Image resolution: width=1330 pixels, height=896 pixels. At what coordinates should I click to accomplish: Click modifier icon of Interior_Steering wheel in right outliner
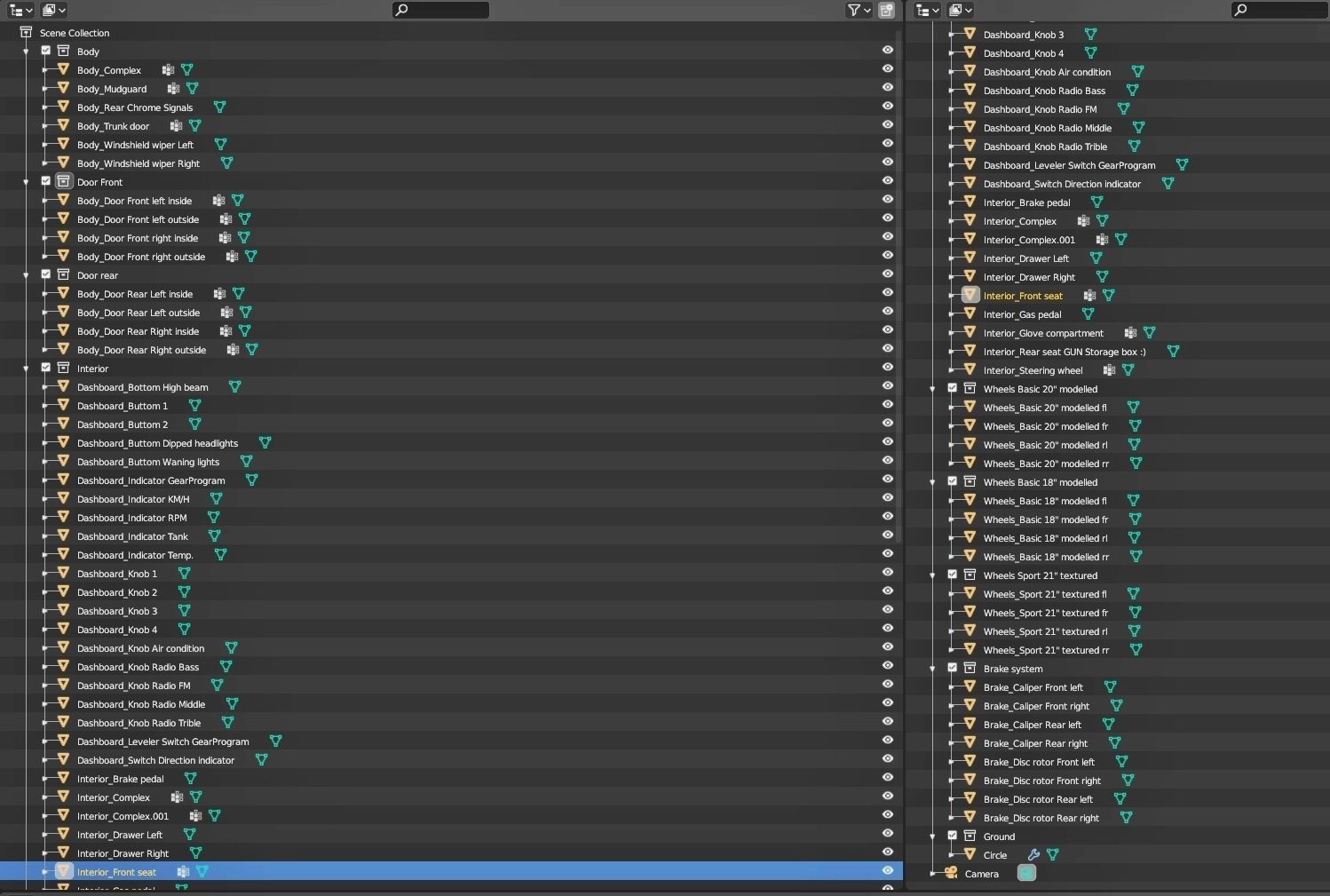[1109, 369]
